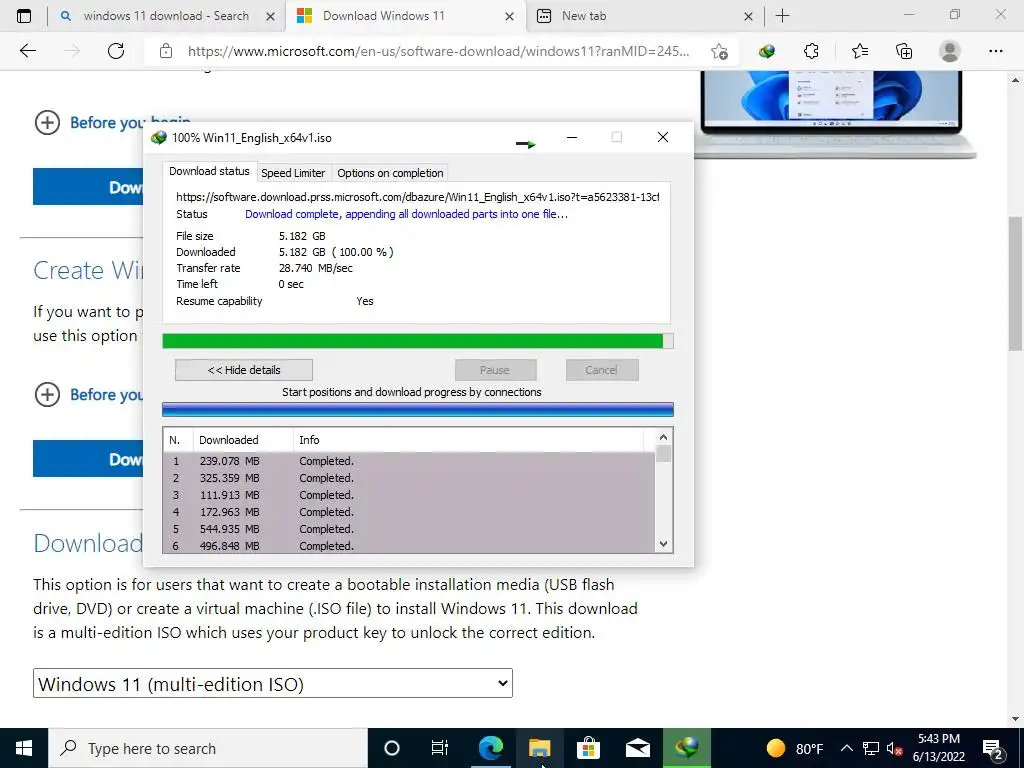The width and height of the screenshot is (1024, 768).
Task: Click the muted volume tray icon
Action: (894, 748)
